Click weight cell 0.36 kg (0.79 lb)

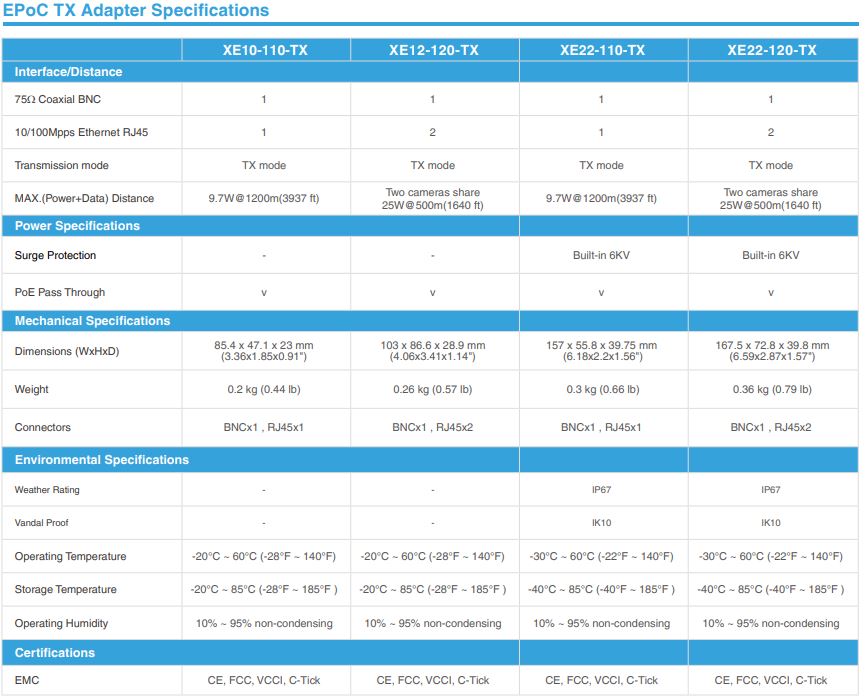coord(772,389)
